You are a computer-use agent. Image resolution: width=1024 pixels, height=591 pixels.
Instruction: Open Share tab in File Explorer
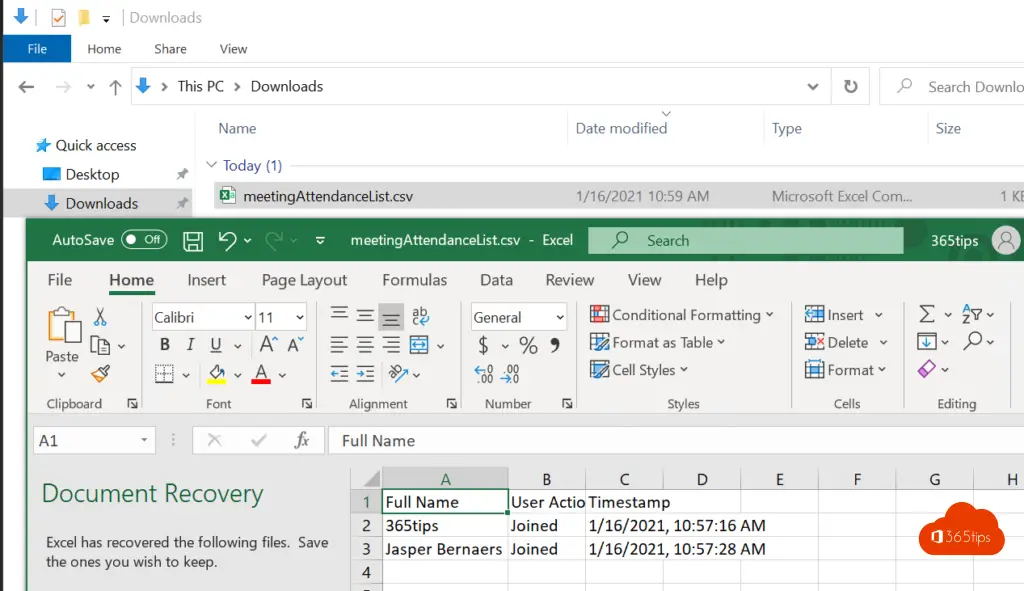coord(170,49)
